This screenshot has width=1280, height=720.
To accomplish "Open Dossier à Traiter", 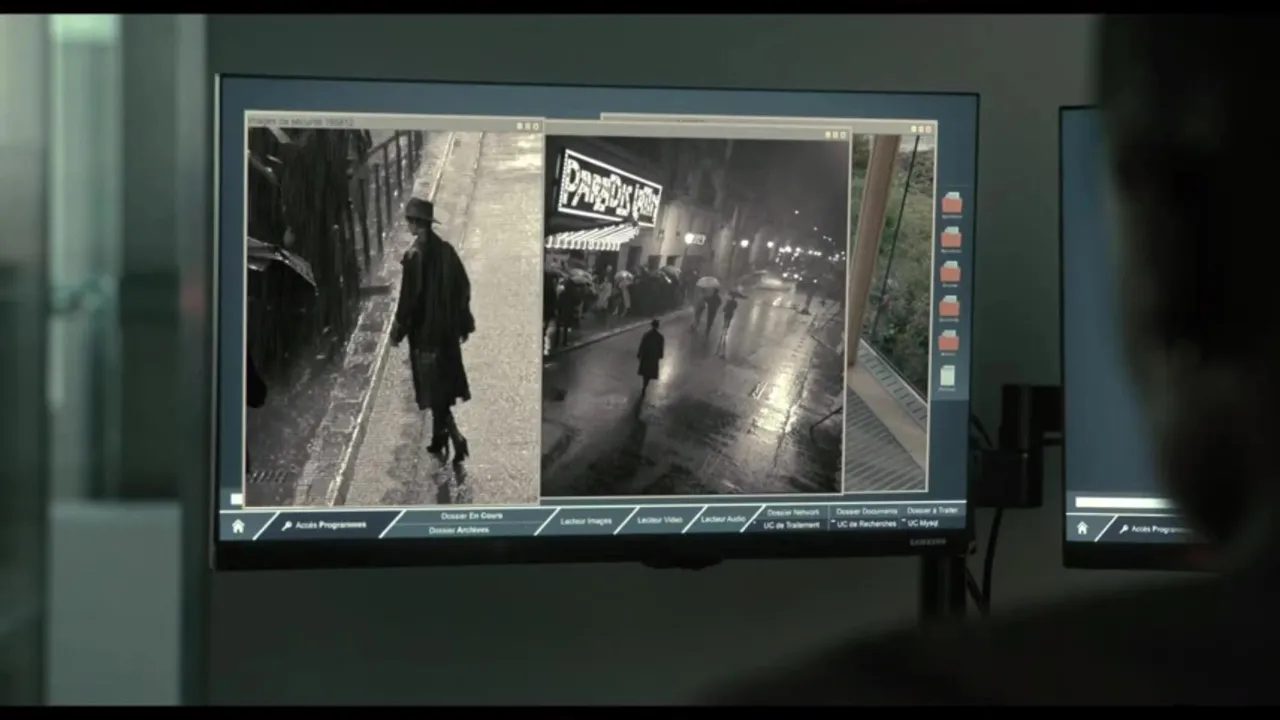I will 932,510.
